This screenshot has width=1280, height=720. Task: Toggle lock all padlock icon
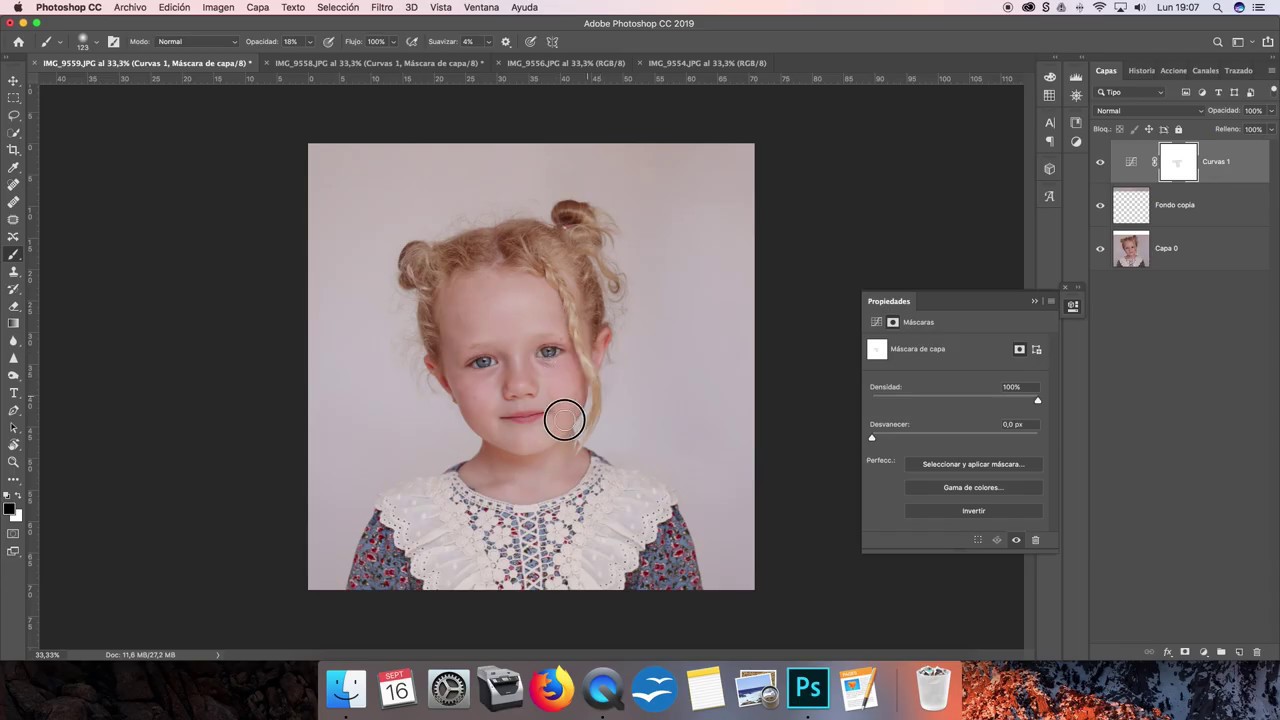pyautogui.click(x=1178, y=129)
